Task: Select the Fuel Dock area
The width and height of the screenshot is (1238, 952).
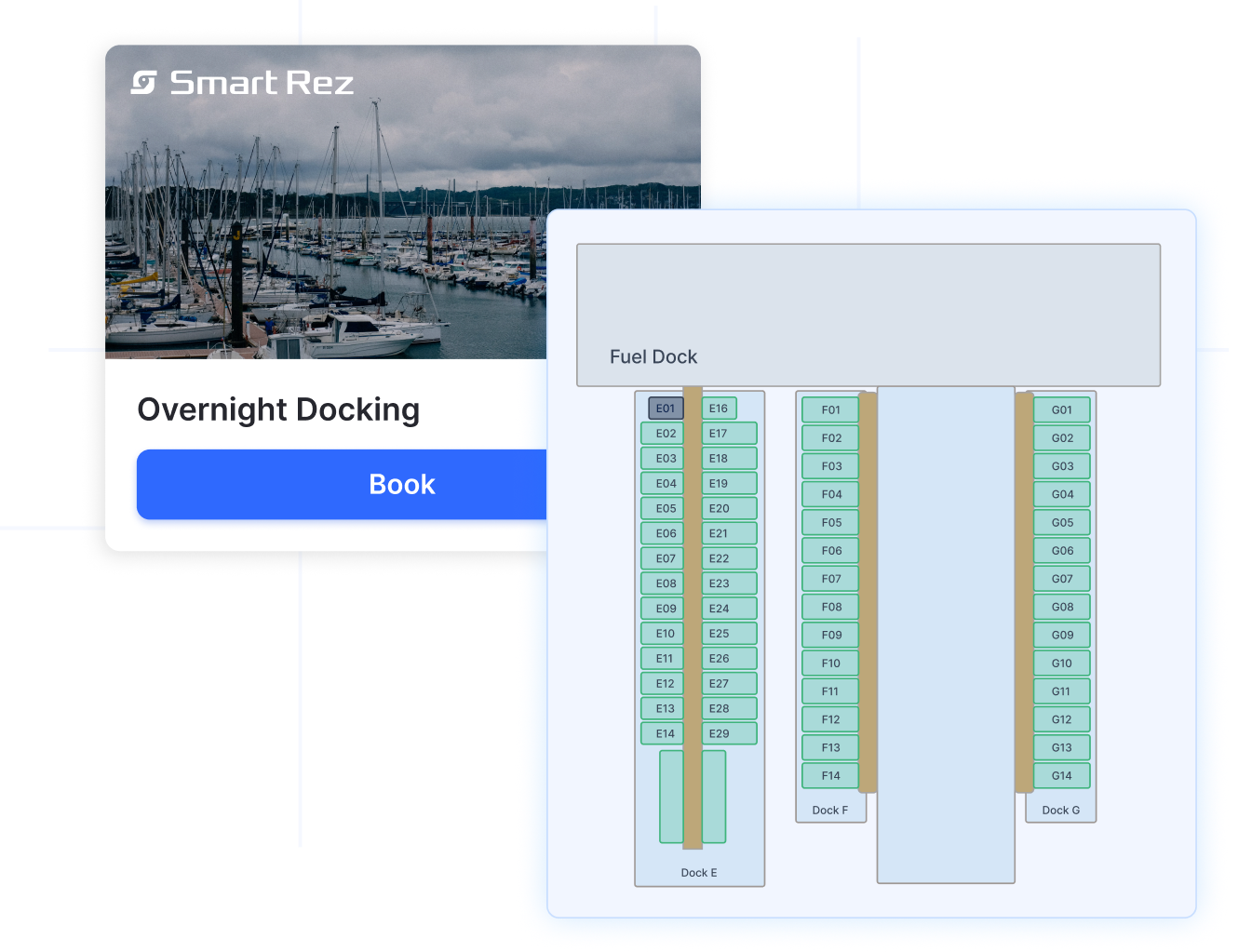Action: pos(868,315)
